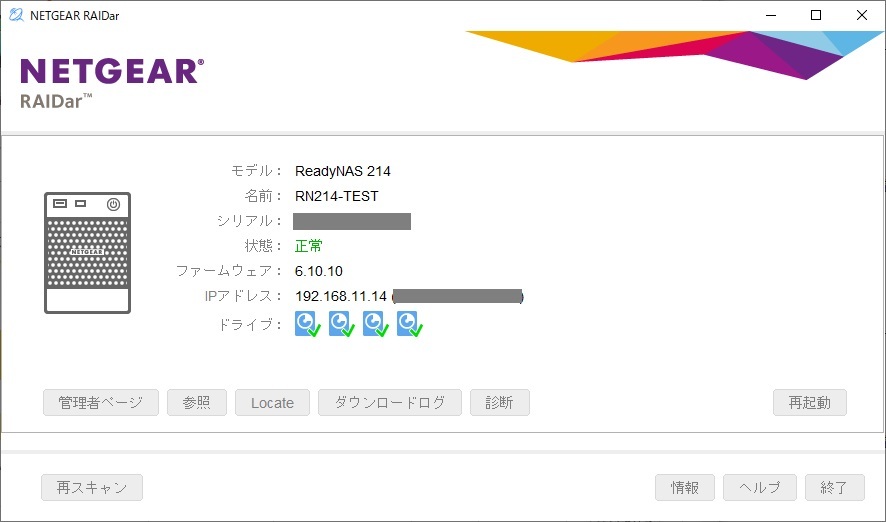The height and width of the screenshot is (522, 886).
Task: Select the second drive status icon
Action: (x=341, y=324)
